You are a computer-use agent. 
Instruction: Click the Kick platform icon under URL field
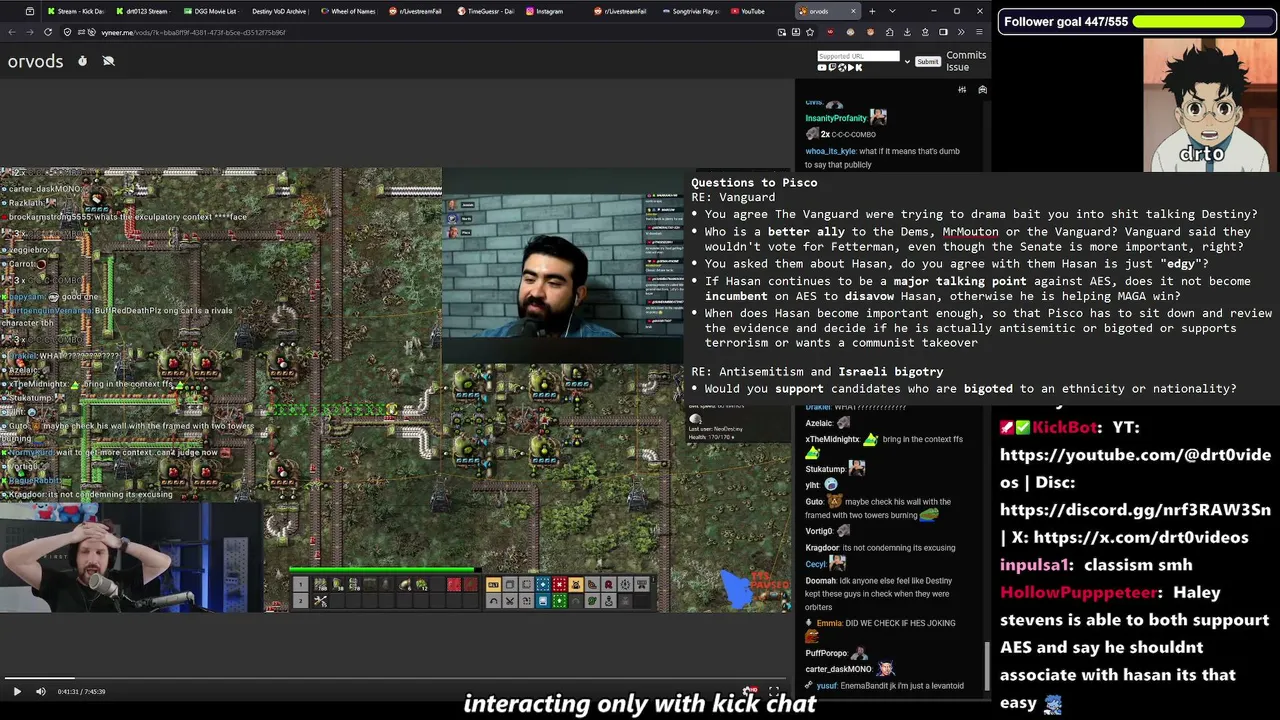tap(859, 68)
